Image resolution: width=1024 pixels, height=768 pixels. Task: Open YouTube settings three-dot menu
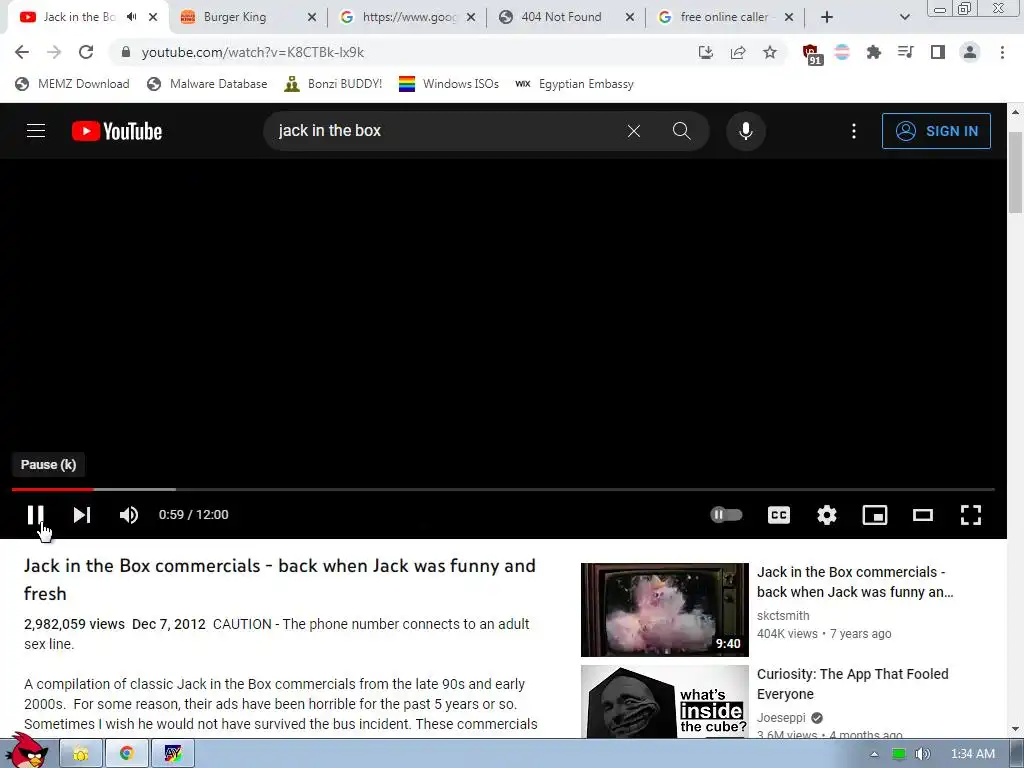pyautogui.click(x=854, y=131)
